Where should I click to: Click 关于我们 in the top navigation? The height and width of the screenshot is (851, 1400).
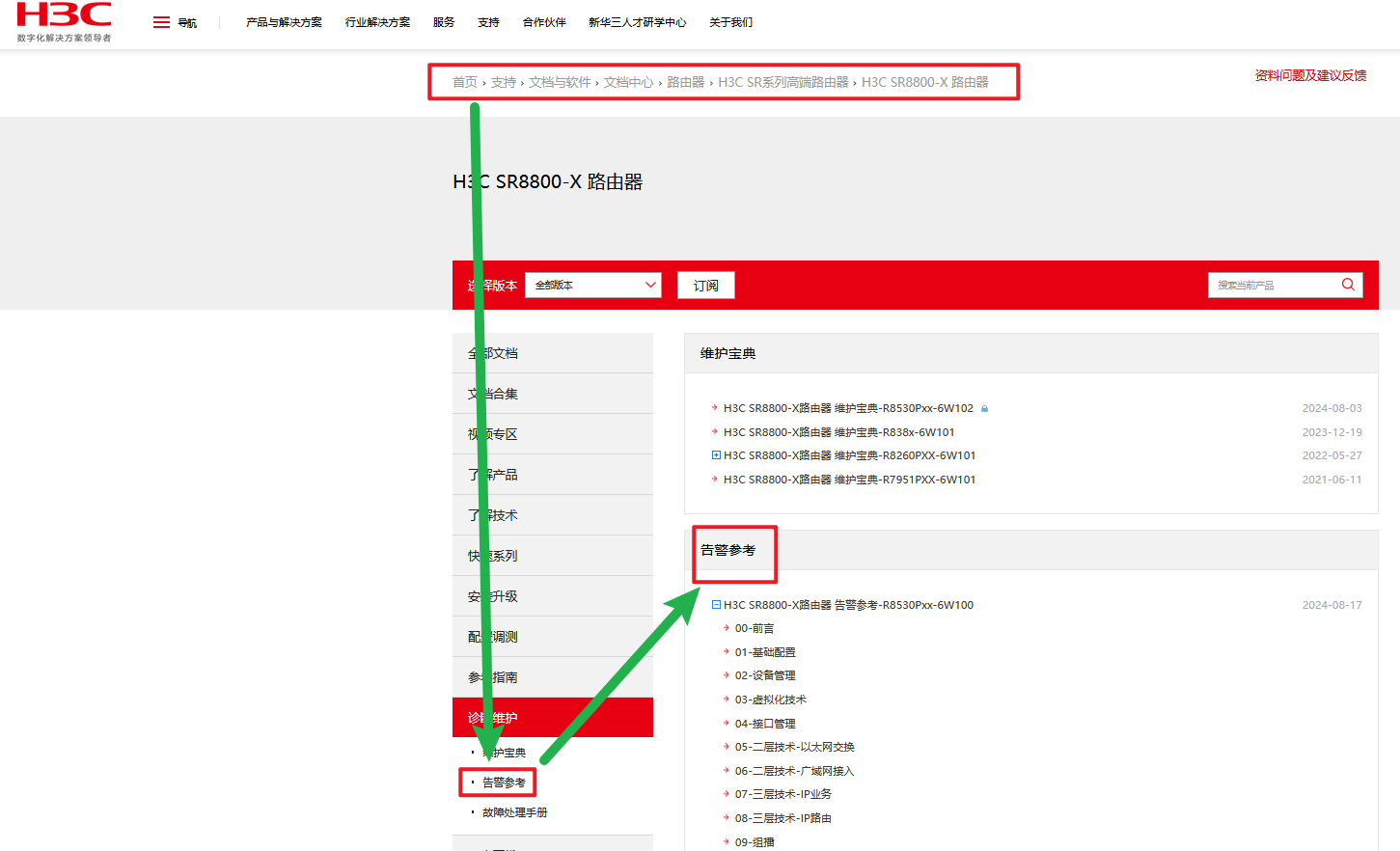click(x=730, y=22)
